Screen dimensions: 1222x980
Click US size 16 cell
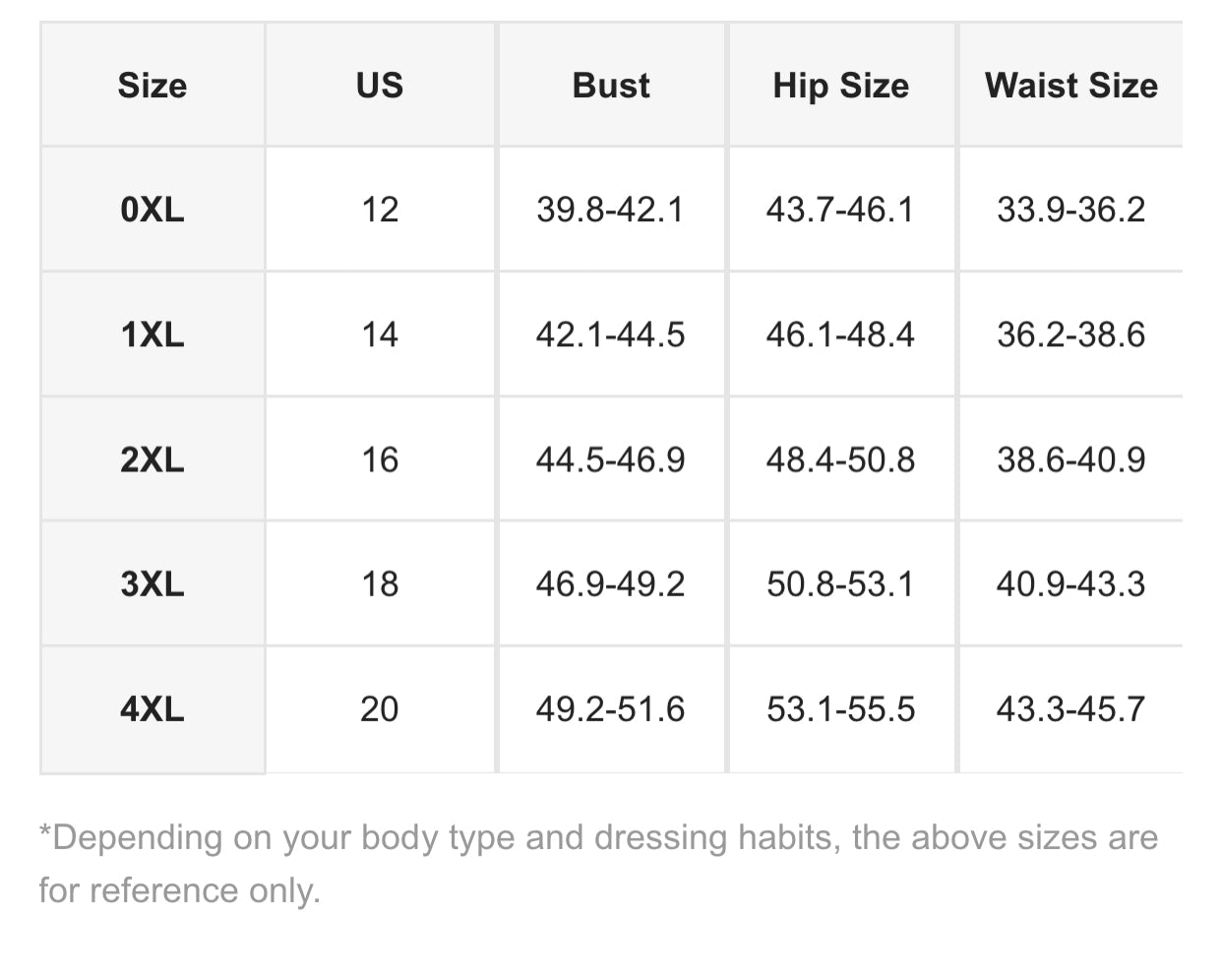click(x=380, y=459)
